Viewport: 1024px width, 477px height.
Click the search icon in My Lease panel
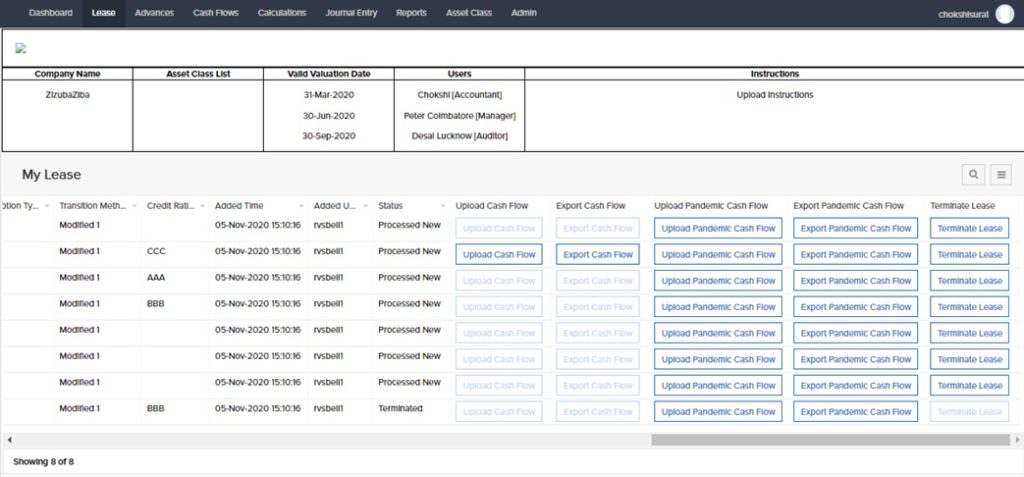point(973,175)
